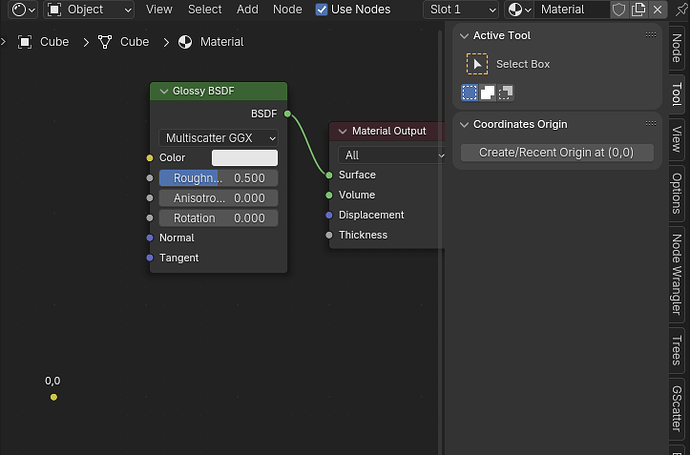Toggle the pin icon in header
The width and height of the screenshot is (690, 455).
click(681, 9)
